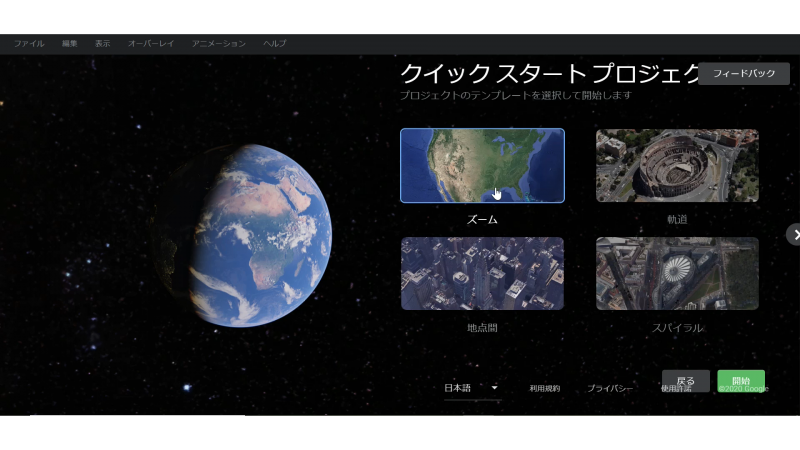This screenshot has height=450, width=800.
Task: Click the next arrow at right edge
Action: [x=793, y=234]
